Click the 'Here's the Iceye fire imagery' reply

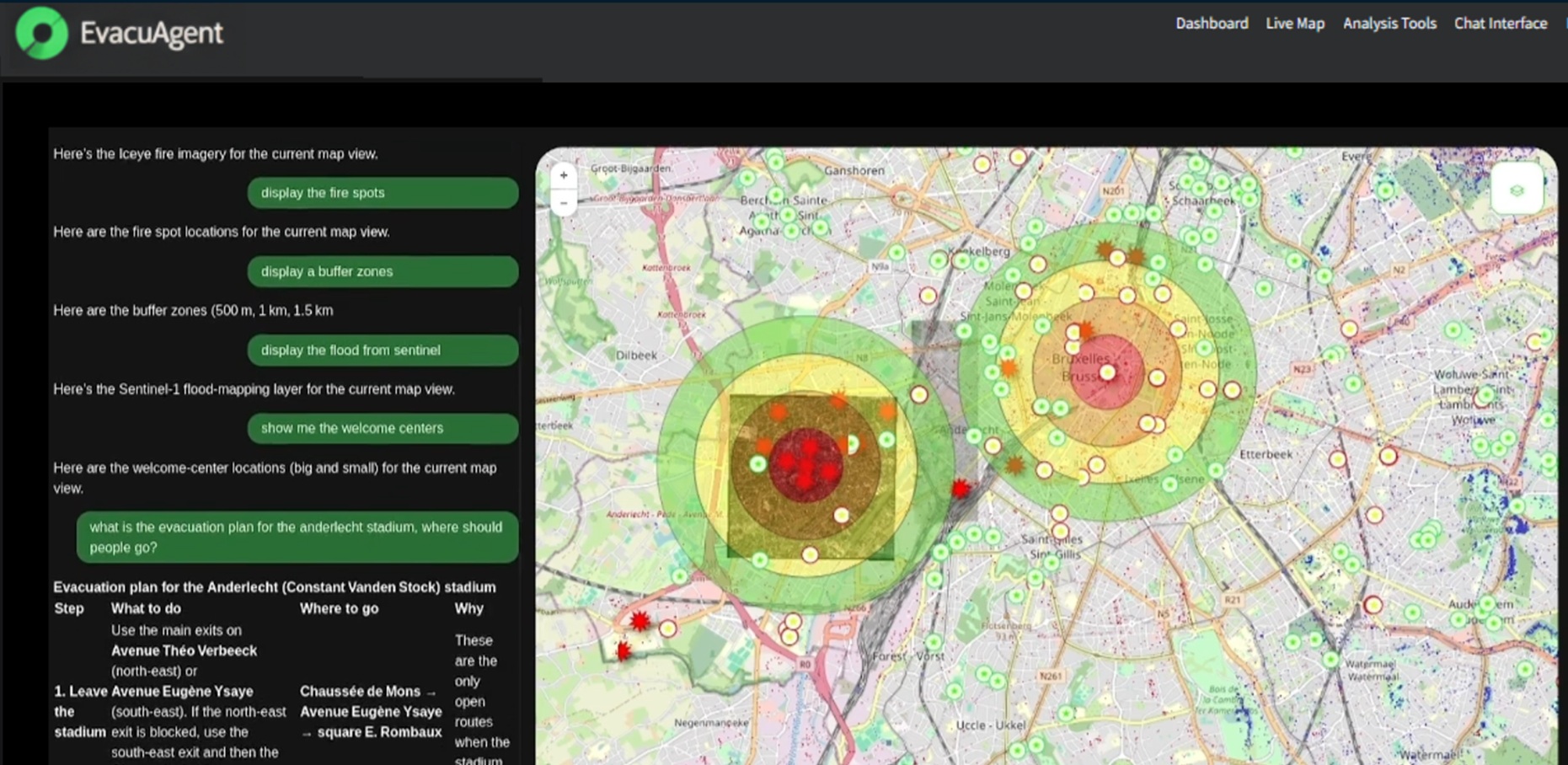tap(216, 154)
